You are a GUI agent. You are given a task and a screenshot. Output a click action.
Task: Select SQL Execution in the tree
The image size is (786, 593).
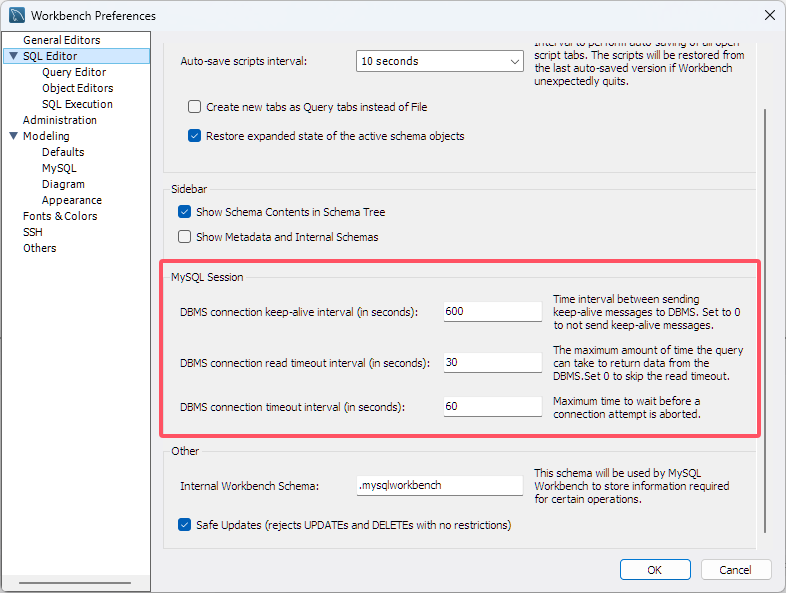[77, 104]
